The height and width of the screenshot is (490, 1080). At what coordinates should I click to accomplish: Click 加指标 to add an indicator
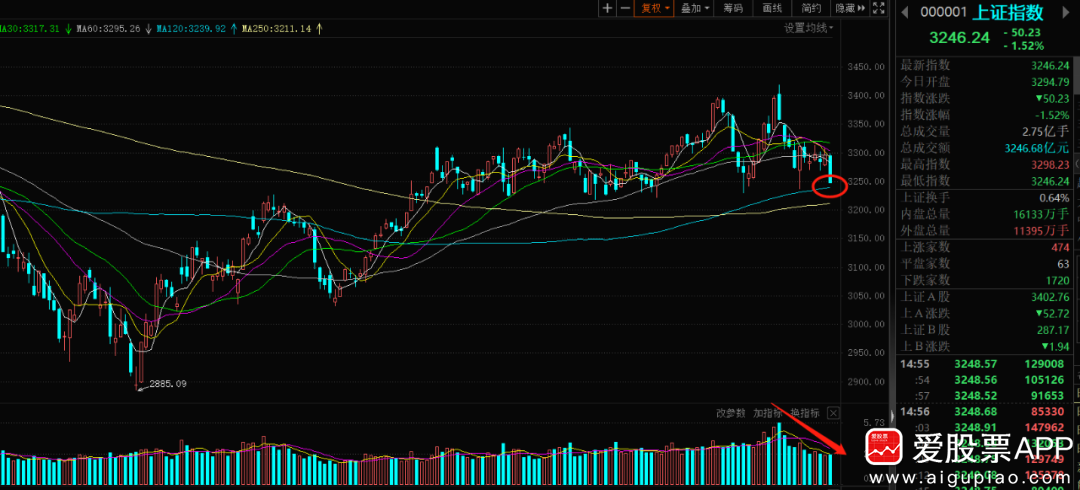point(767,414)
